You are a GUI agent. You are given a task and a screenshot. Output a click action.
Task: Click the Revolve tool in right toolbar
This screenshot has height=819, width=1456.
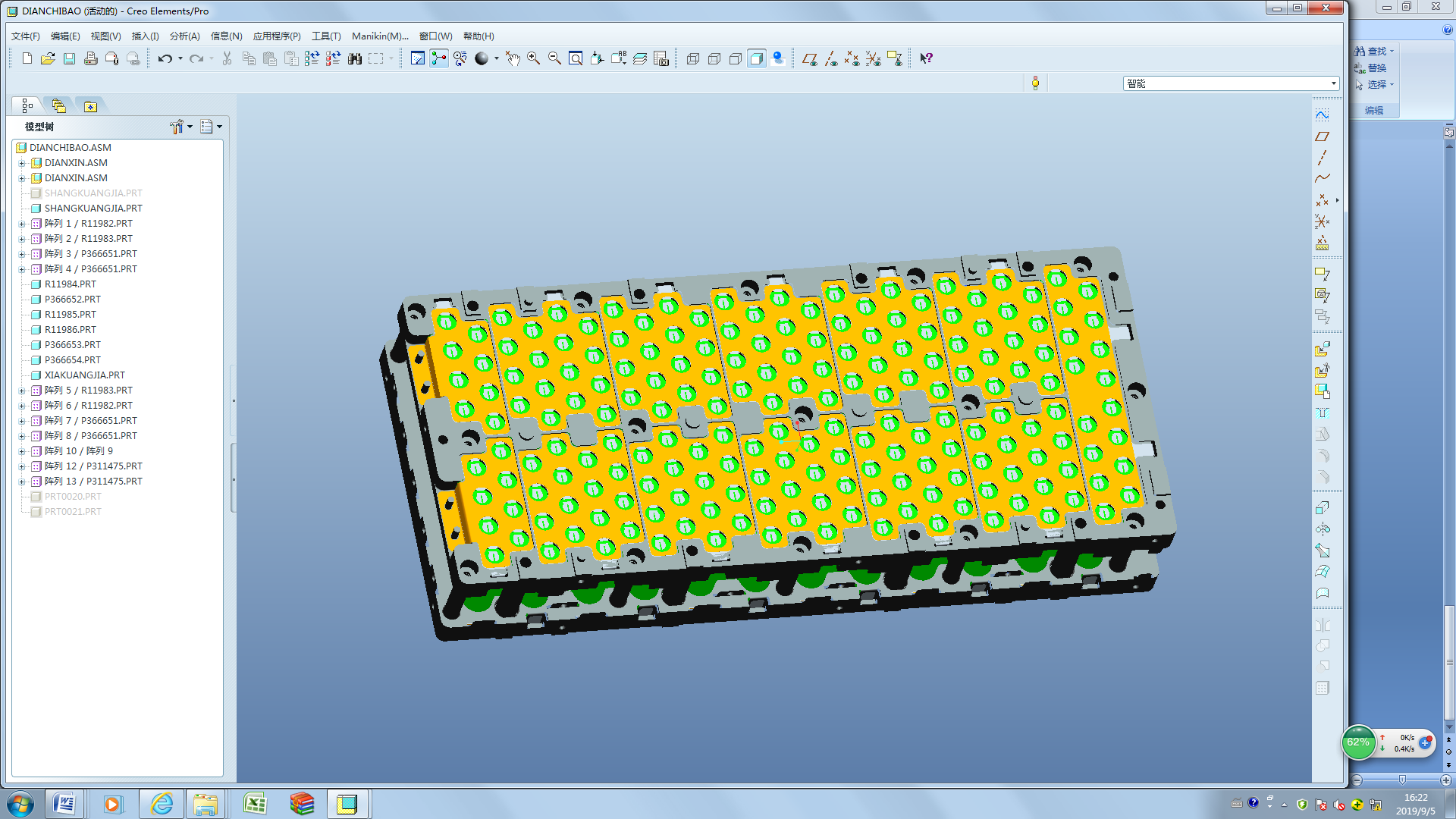1323,529
